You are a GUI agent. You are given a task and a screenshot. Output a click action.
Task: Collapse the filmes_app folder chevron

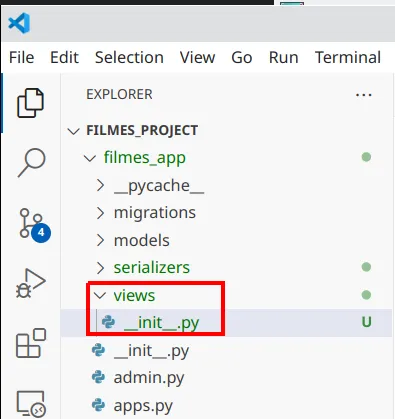[x=90, y=158]
